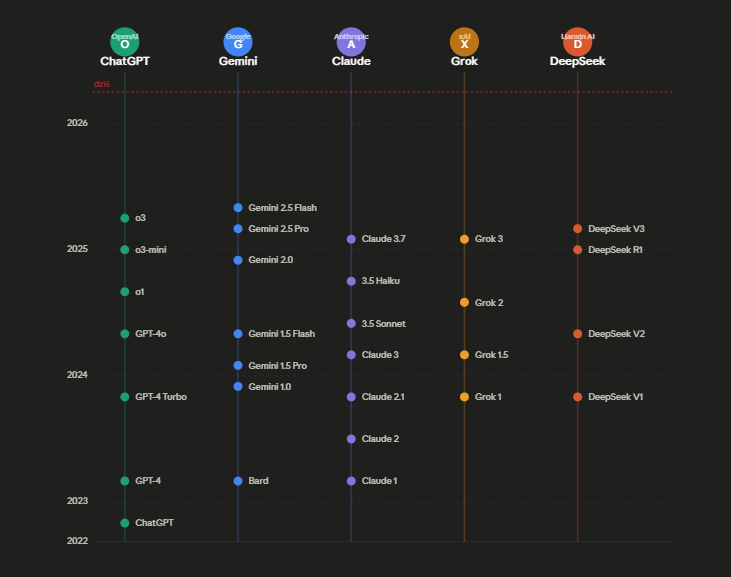Open the DeepSeek V3 text label
Image resolution: width=731 pixels, height=577 pixels.
tap(616, 229)
